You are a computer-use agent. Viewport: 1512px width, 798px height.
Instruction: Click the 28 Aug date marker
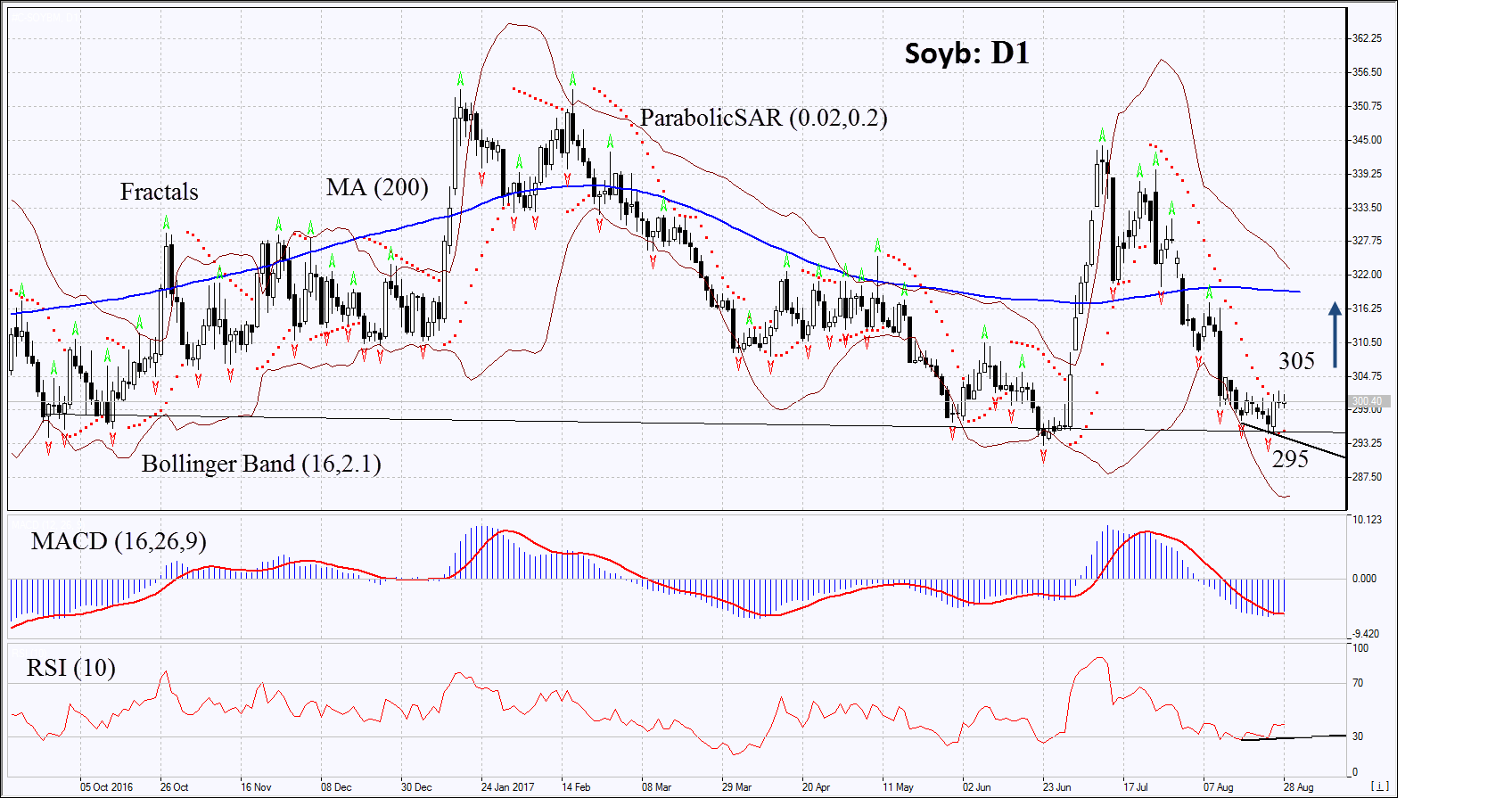[1298, 787]
